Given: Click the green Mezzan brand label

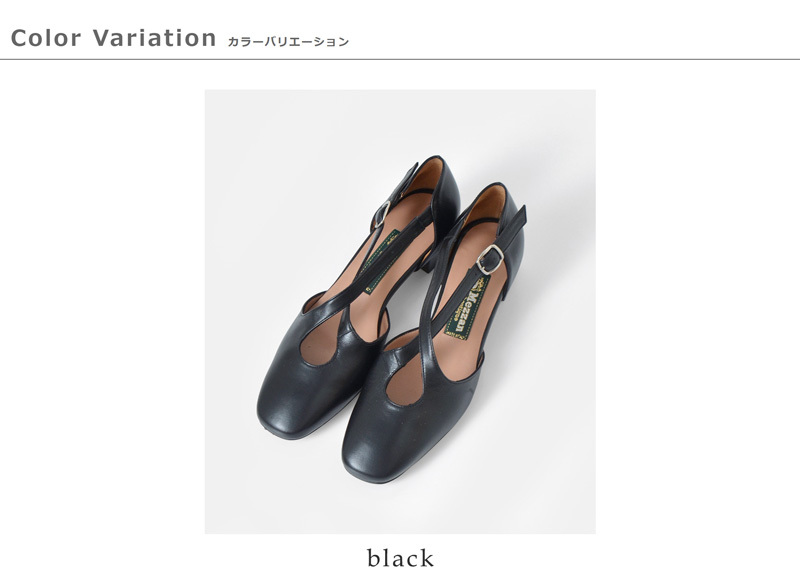Looking at the screenshot, I should 467,308.
